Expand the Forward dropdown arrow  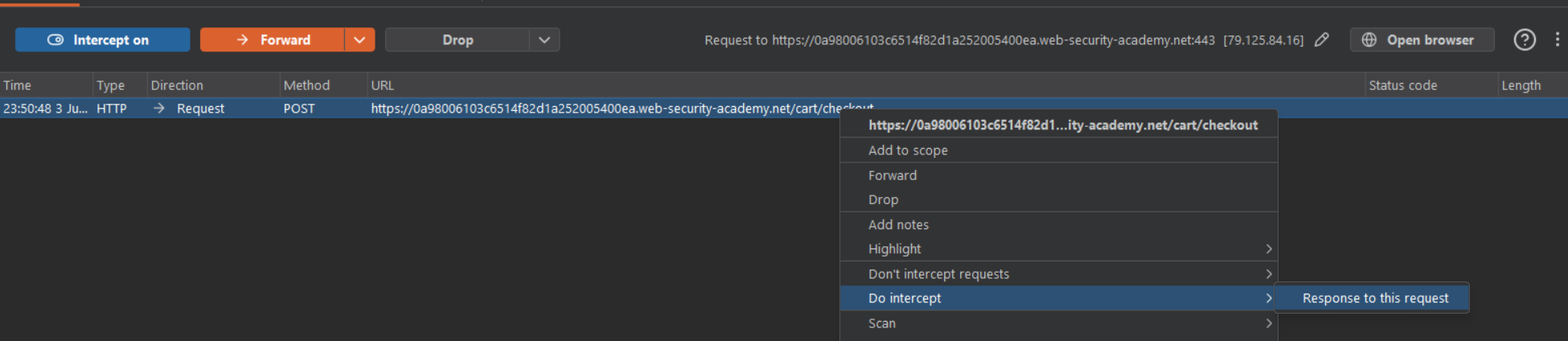pos(359,39)
